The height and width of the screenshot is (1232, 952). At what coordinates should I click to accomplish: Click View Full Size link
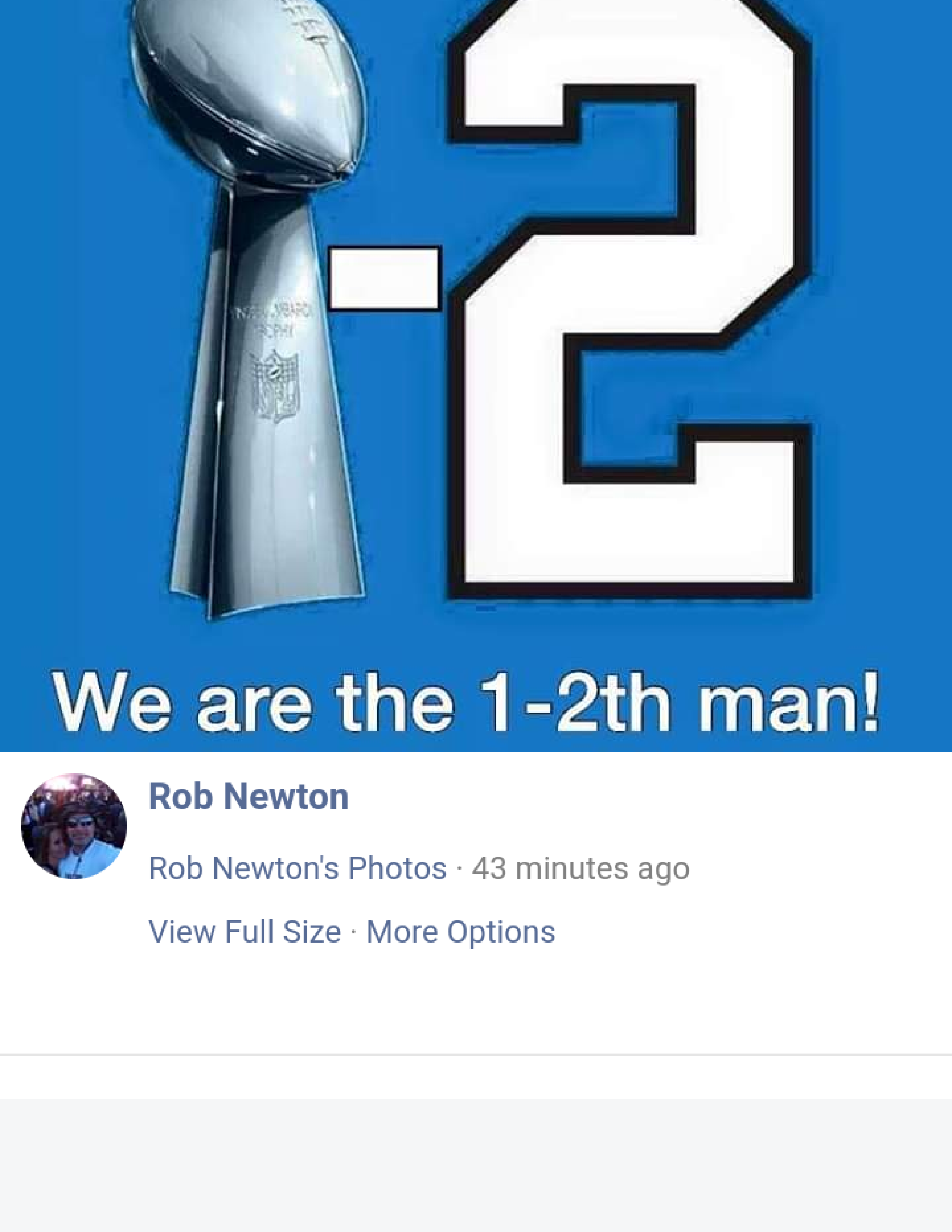pyautogui.click(x=244, y=931)
